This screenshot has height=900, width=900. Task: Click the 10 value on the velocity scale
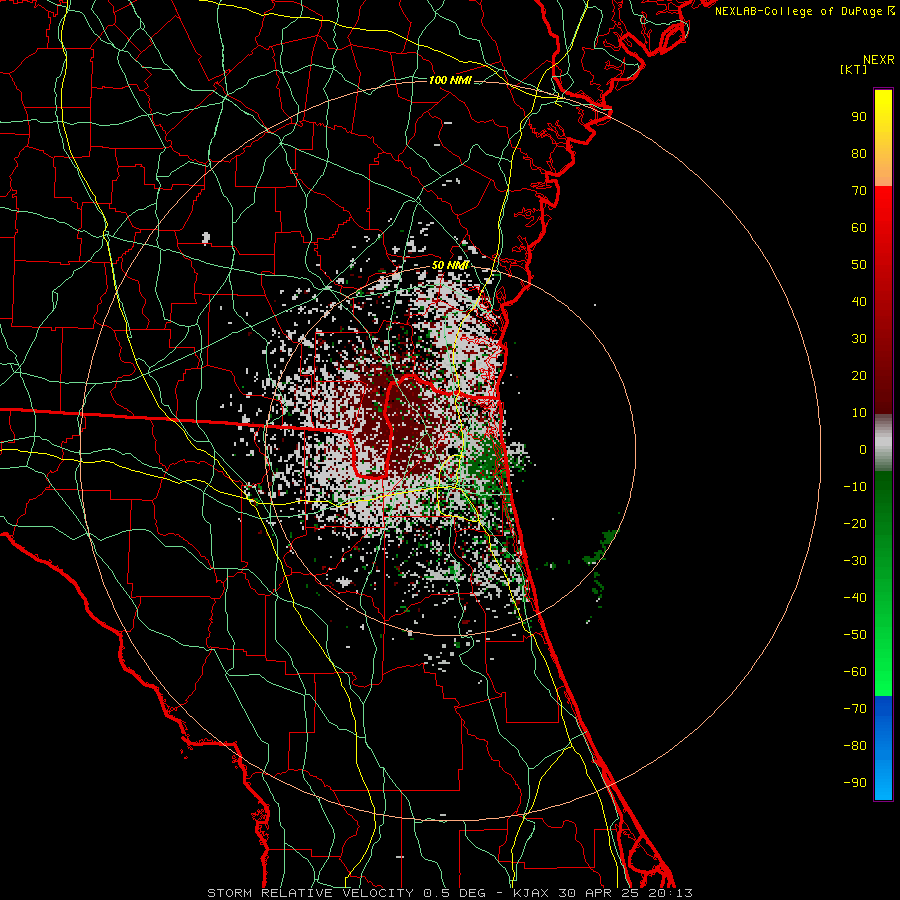[859, 413]
